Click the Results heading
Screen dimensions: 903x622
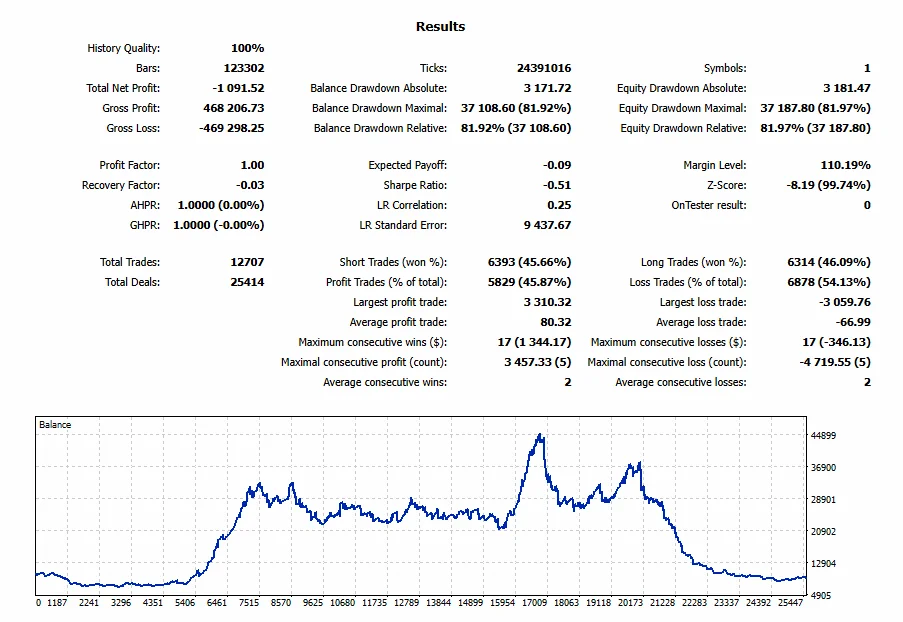(x=441, y=26)
